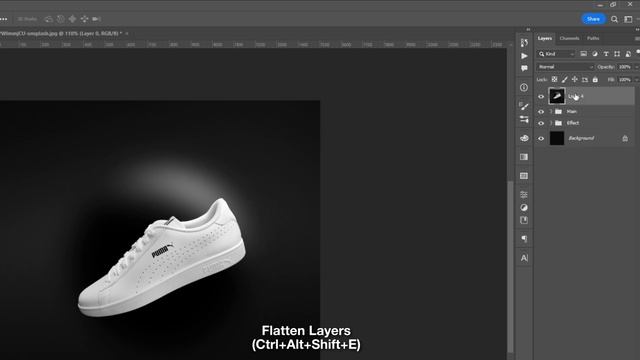Screen dimensions: 640x360
Task: Open the Paragraph panel icon
Action: [524, 239]
